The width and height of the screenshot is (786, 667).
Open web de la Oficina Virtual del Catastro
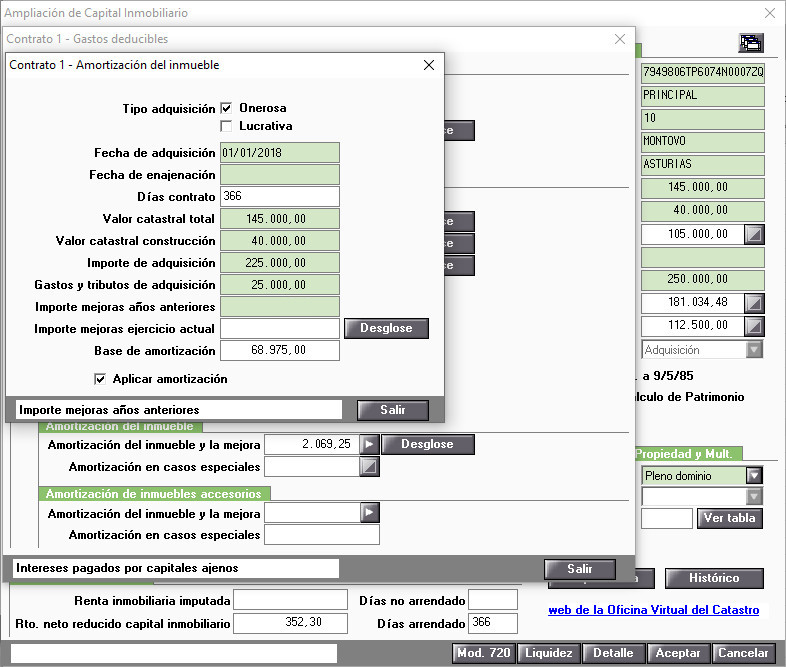pos(654,610)
